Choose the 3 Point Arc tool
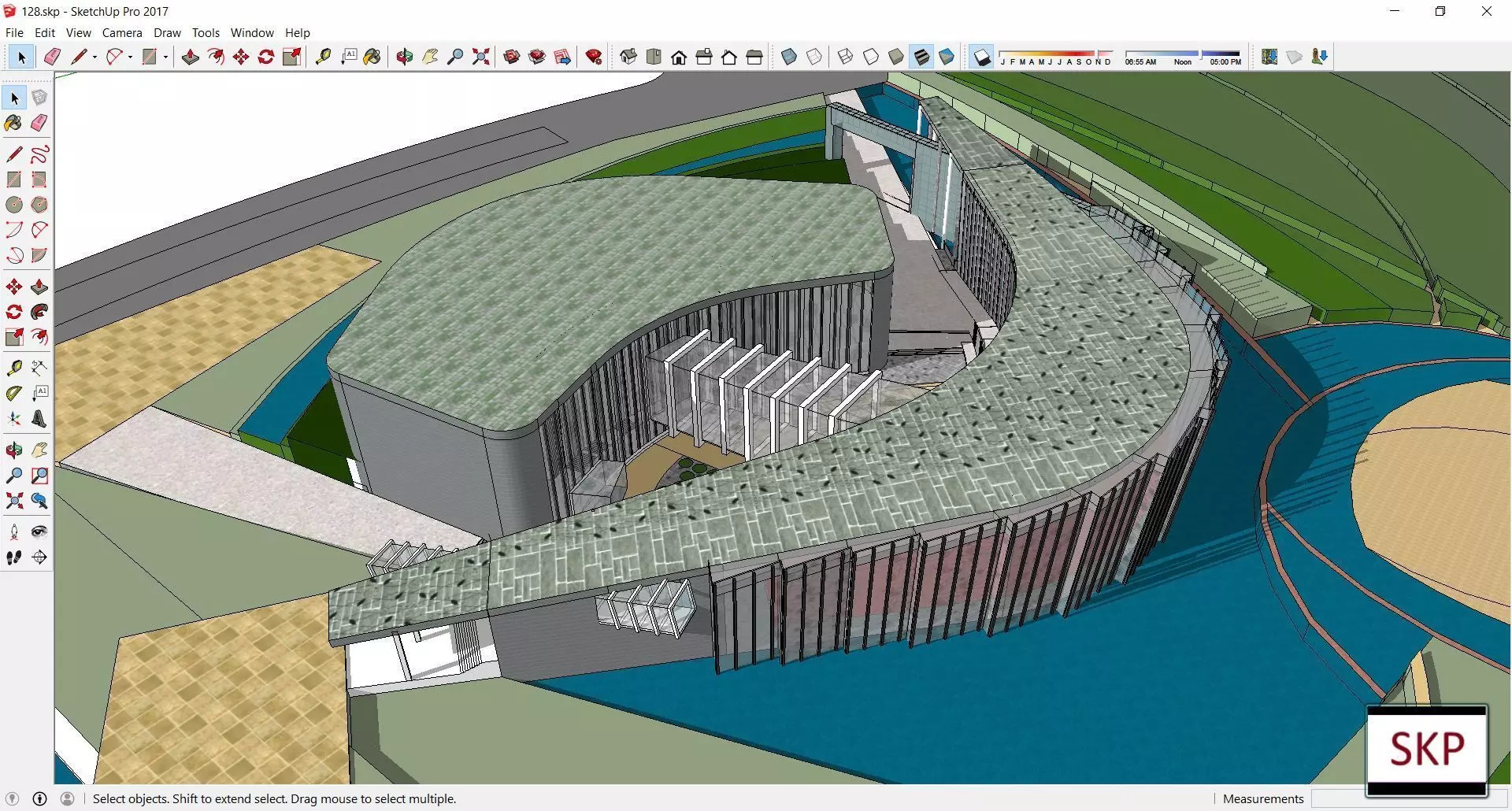Image resolution: width=1512 pixels, height=811 pixels. pyautogui.click(x=14, y=255)
